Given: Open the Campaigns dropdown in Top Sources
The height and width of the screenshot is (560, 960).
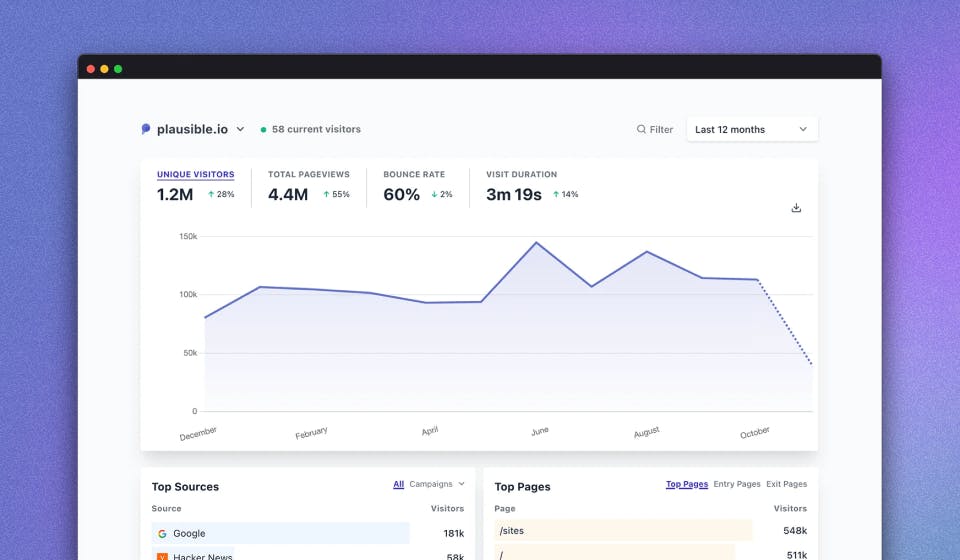Looking at the screenshot, I should [x=437, y=484].
